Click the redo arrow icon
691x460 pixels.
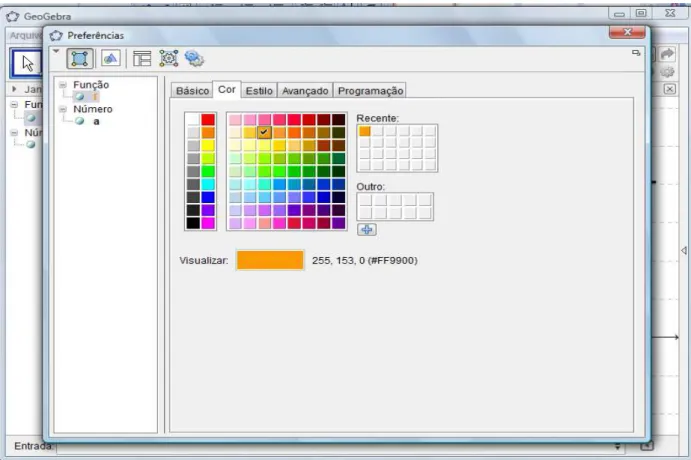tap(668, 54)
